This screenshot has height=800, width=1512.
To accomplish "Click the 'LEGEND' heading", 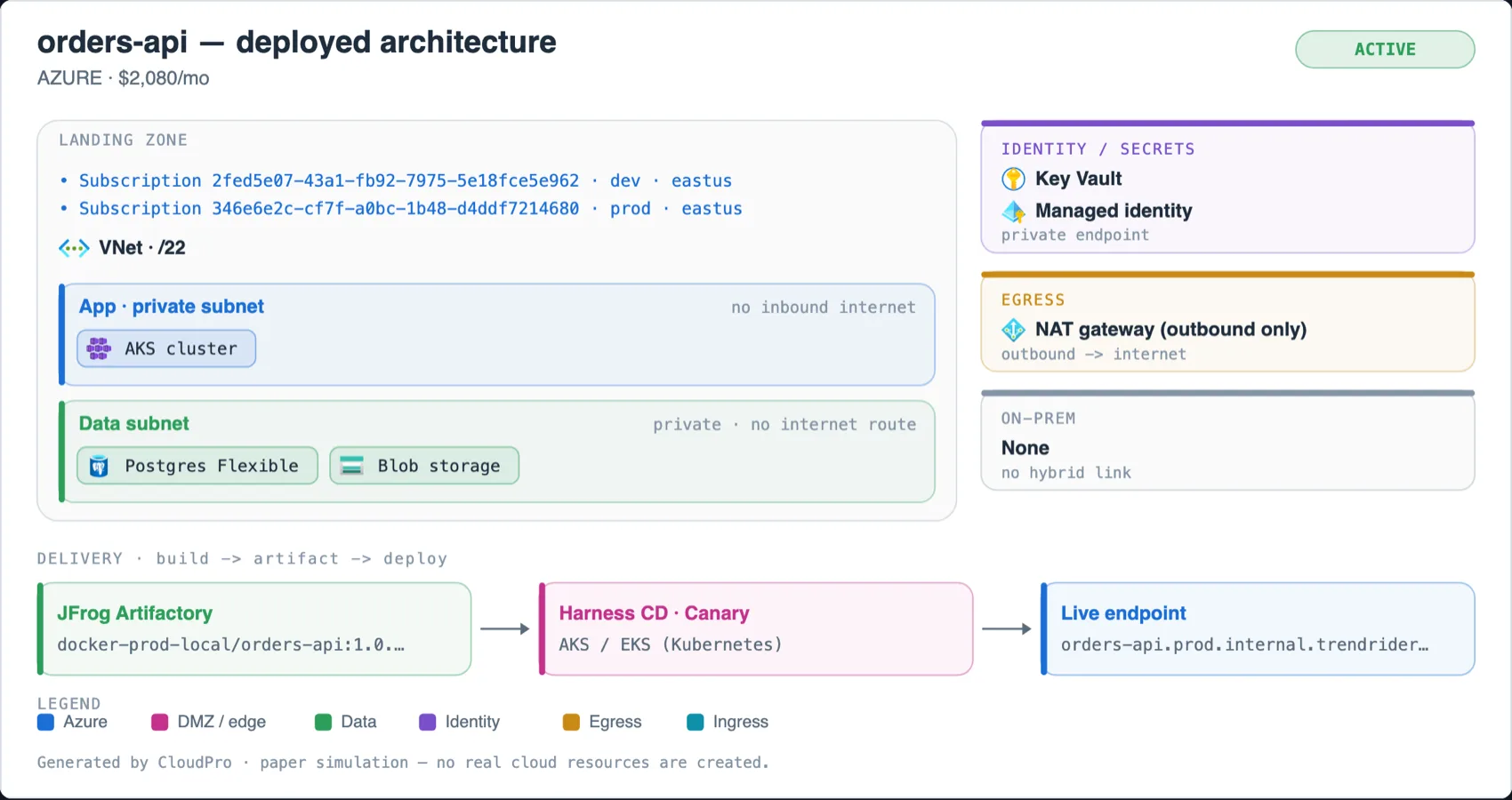I will 68,703.
